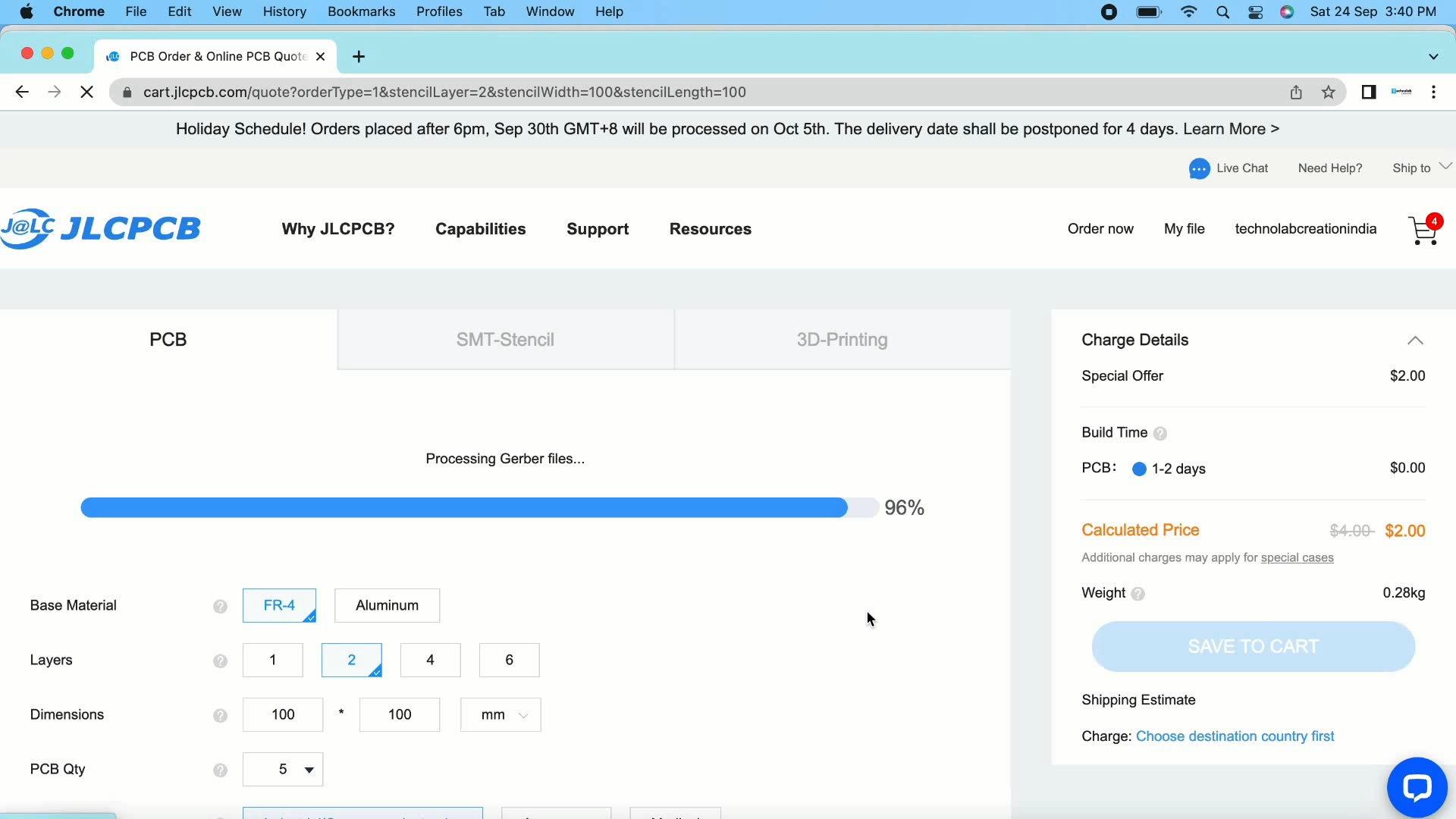
Task: Open the floating chat widget button
Action: click(x=1416, y=787)
